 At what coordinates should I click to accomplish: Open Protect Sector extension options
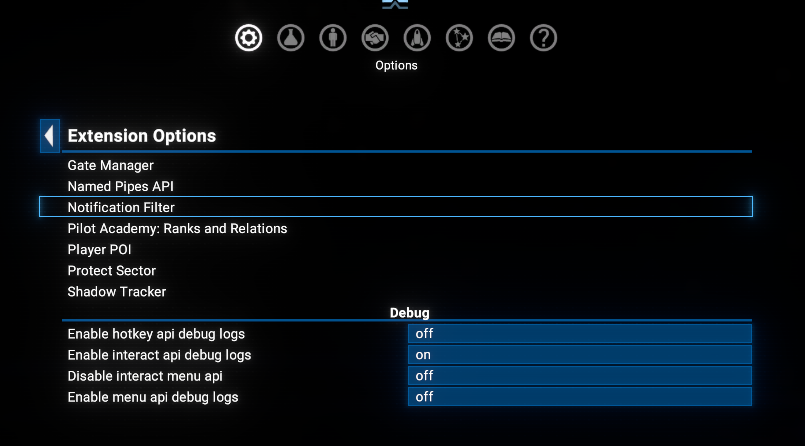tap(396, 270)
